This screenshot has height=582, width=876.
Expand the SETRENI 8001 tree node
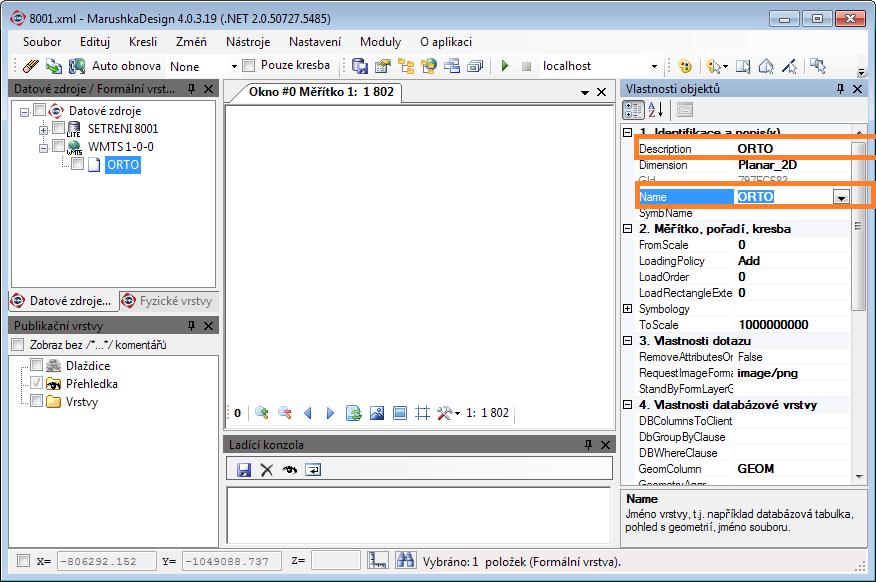pyautogui.click(x=43, y=130)
